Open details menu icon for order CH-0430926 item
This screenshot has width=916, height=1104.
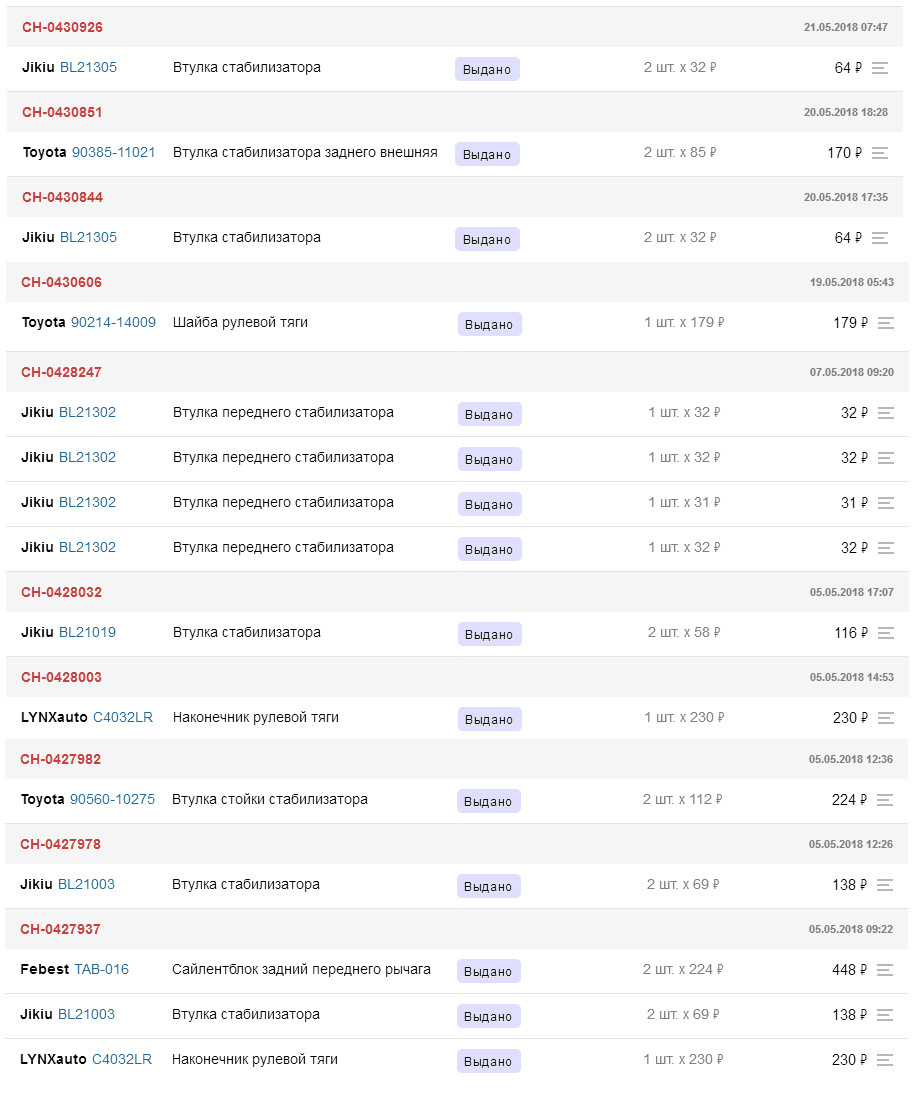coord(880,68)
